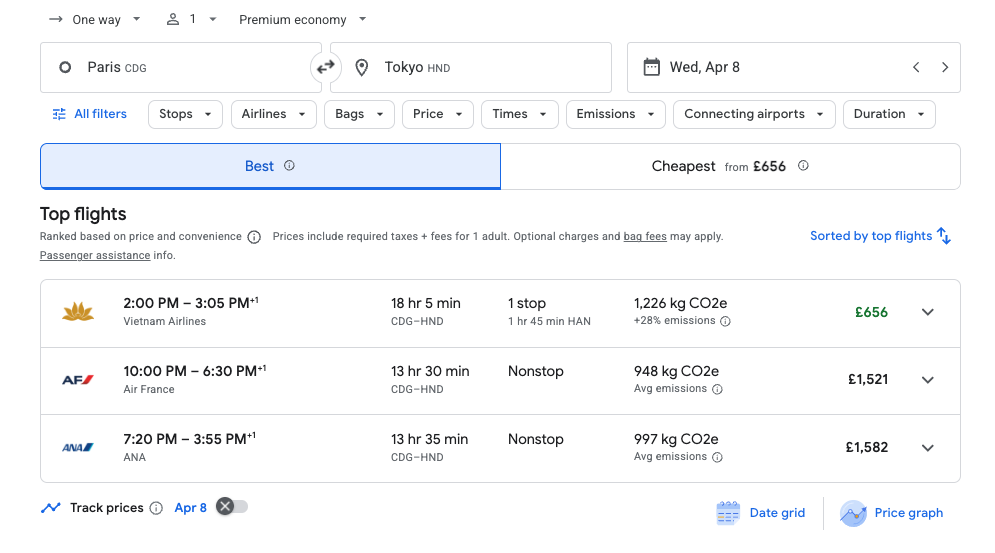The width and height of the screenshot is (995, 553).
Task: Open the Date grid view
Action: (761, 513)
